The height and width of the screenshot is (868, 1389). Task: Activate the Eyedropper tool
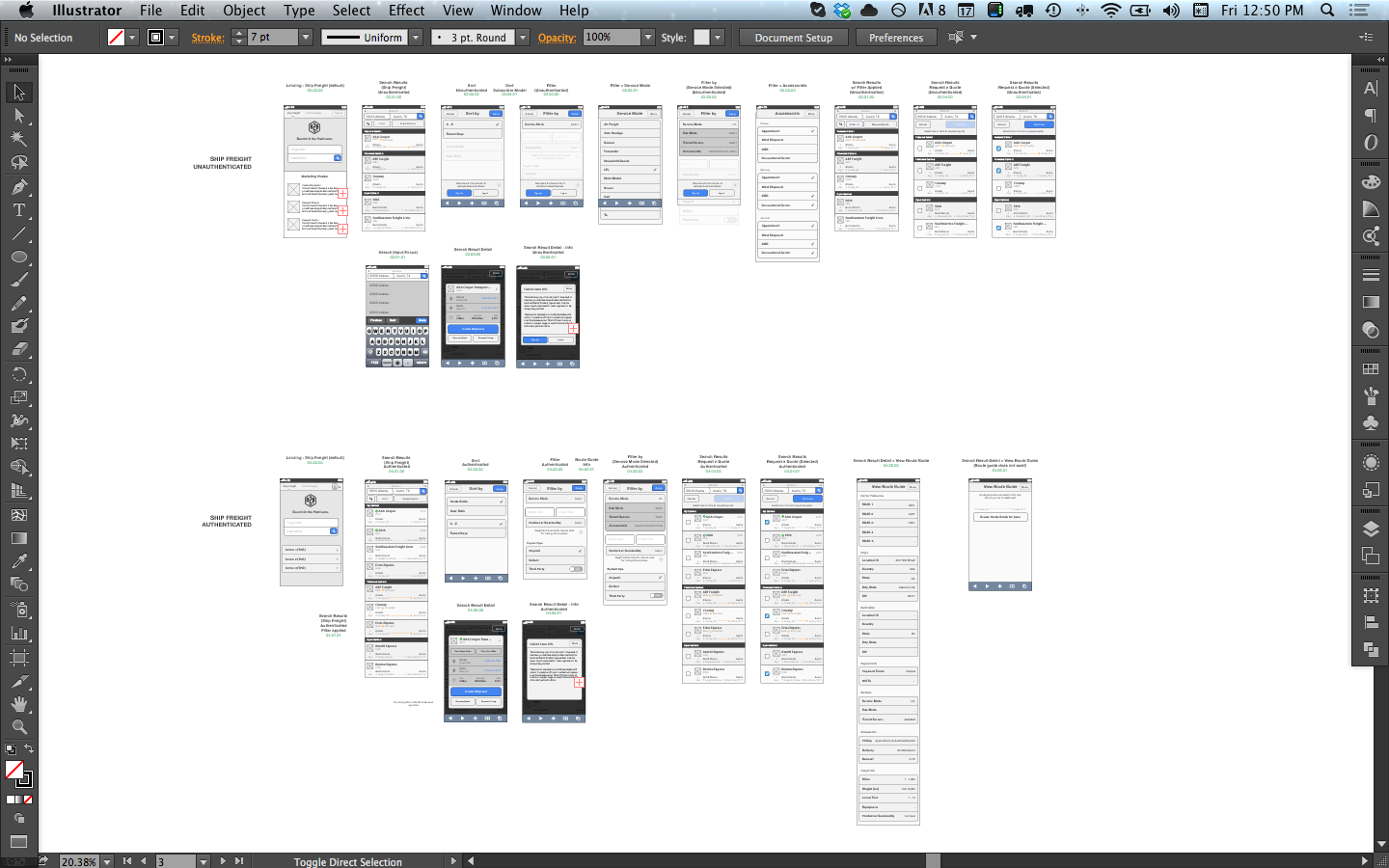pos(18,561)
